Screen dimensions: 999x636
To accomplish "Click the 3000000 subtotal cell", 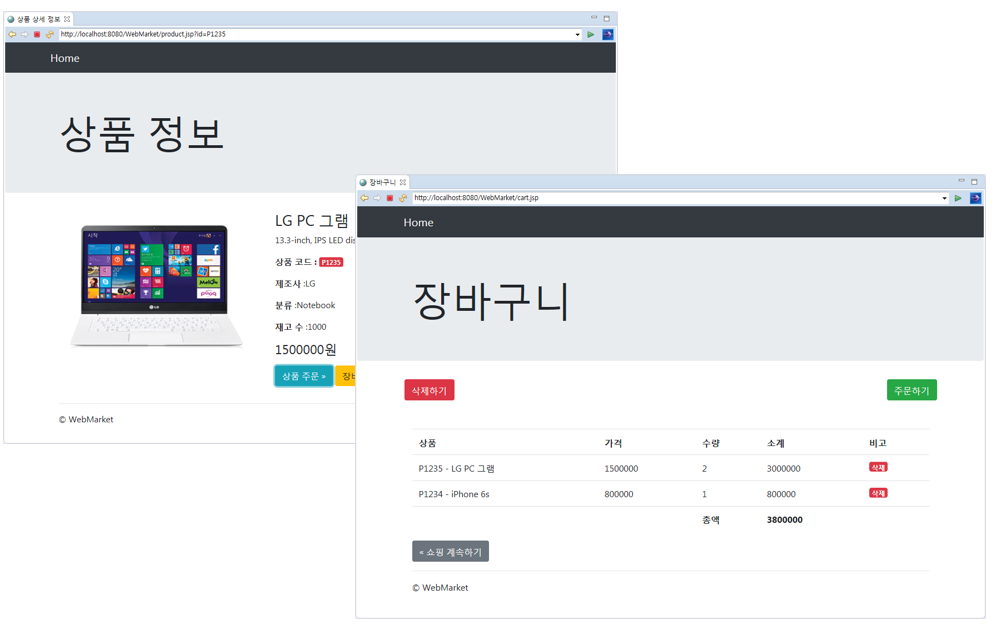I will [x=784, y=468].
